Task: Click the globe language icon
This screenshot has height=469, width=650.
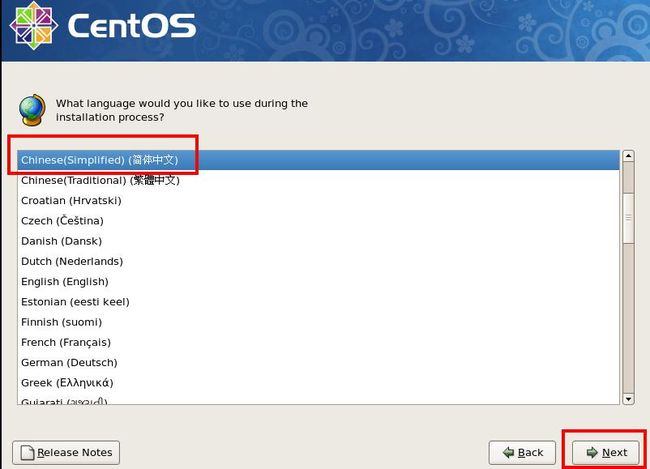Action: tap(32, 110)
